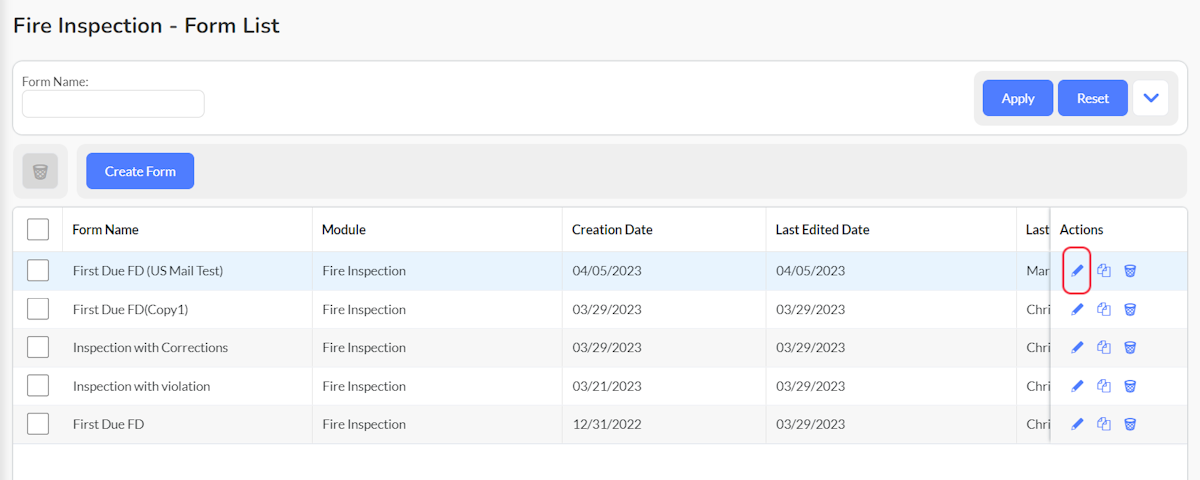Delete the First Due FD(Copy1) form
This screenshot has width=1200, height=480.
pos(1130,309)
